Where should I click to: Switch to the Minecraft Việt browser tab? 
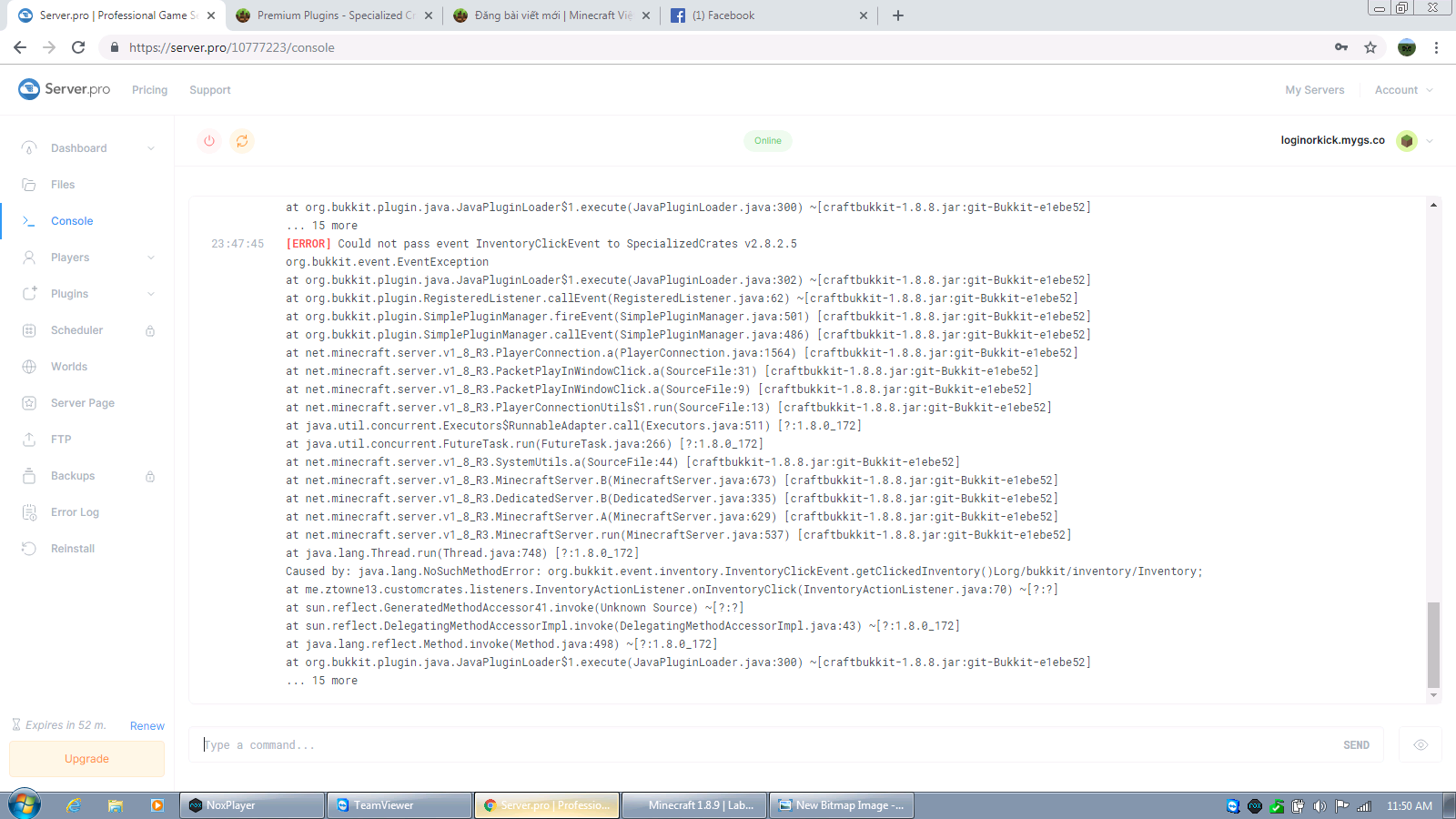553,15
